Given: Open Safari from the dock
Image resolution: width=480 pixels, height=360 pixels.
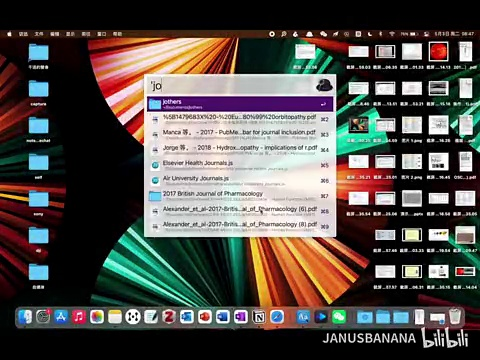Looking at the screenshot, I should coord(277,317).
